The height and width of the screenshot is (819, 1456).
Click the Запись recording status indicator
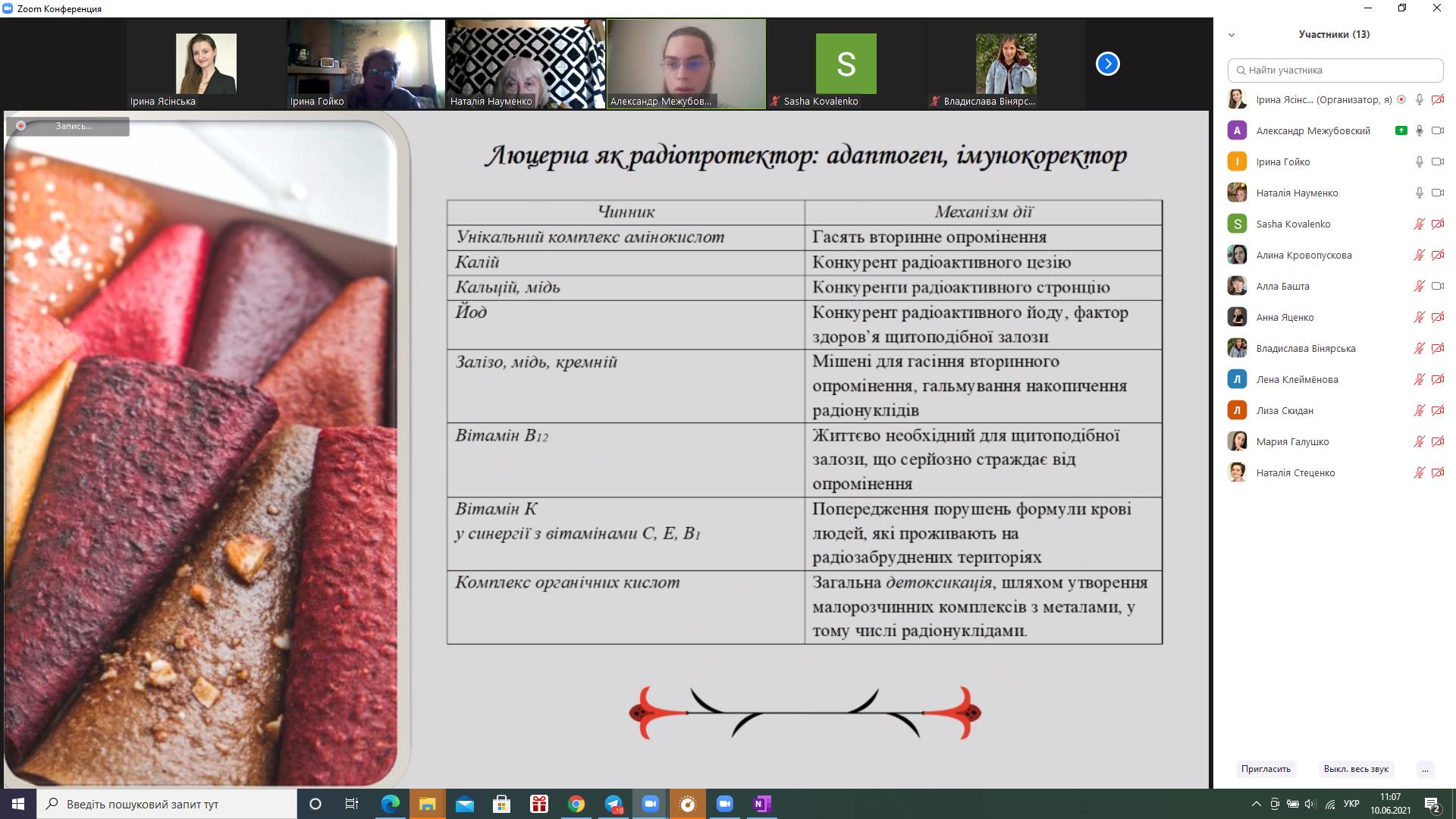pos(67,126)
